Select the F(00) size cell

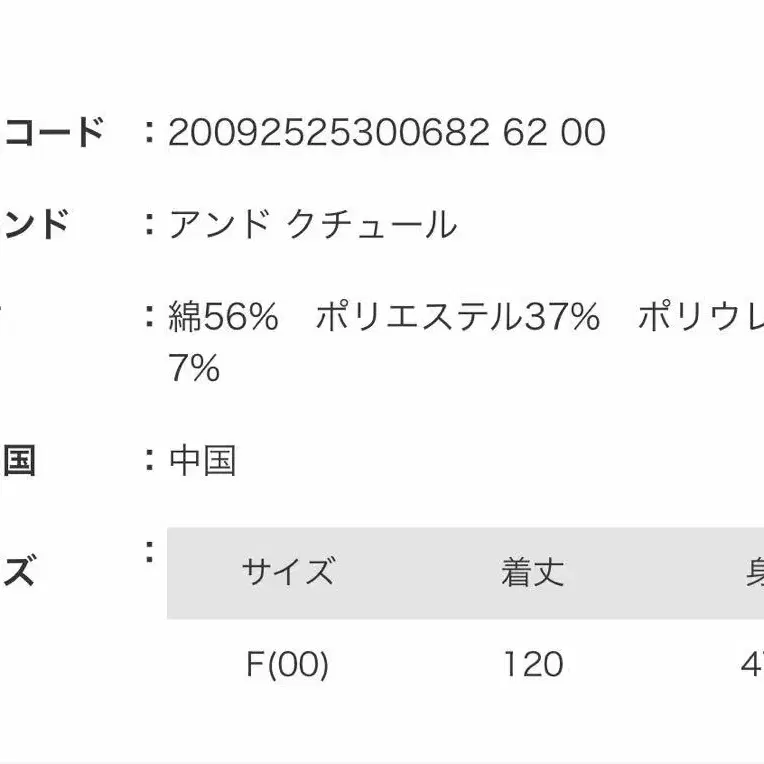tap(287, 664)
